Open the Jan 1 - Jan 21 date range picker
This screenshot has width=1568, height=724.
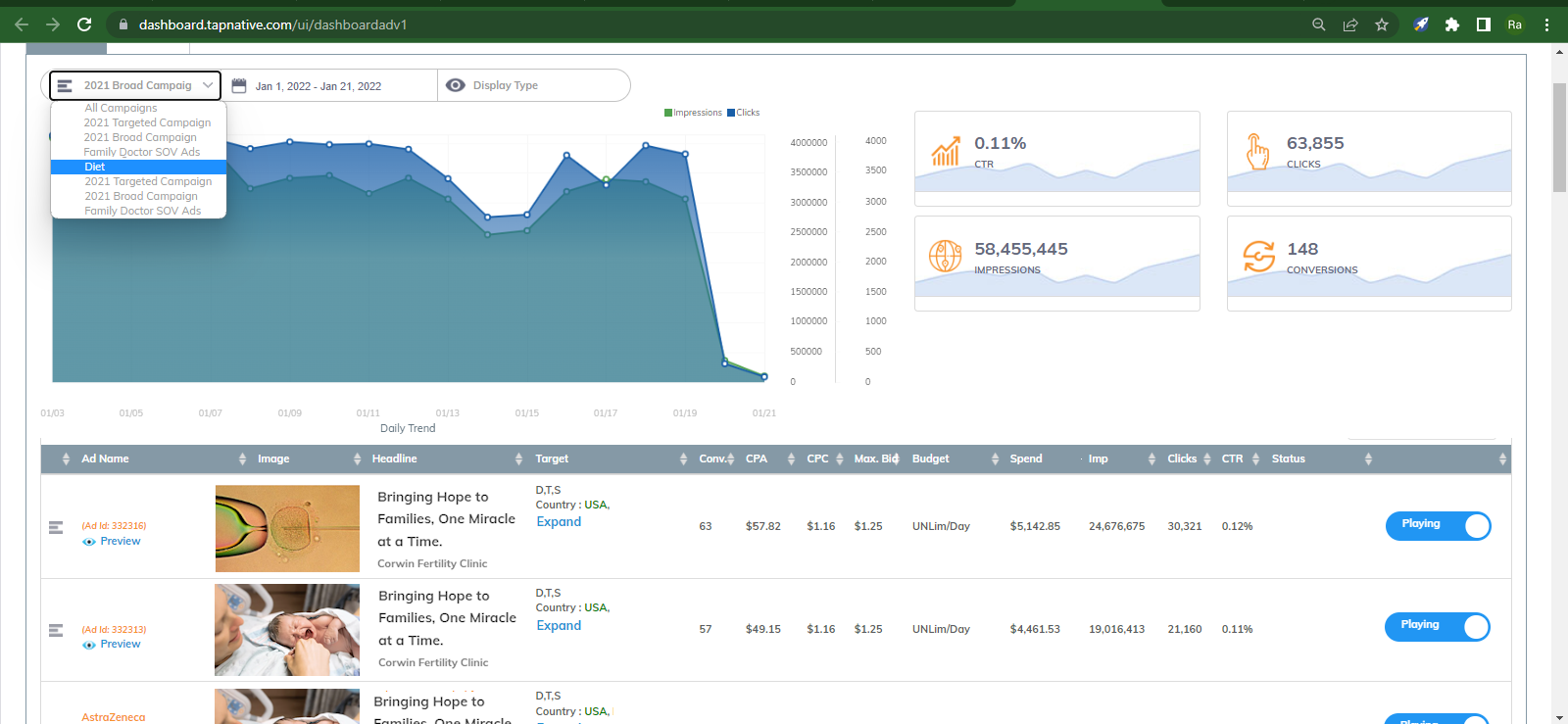click(318, 86)
